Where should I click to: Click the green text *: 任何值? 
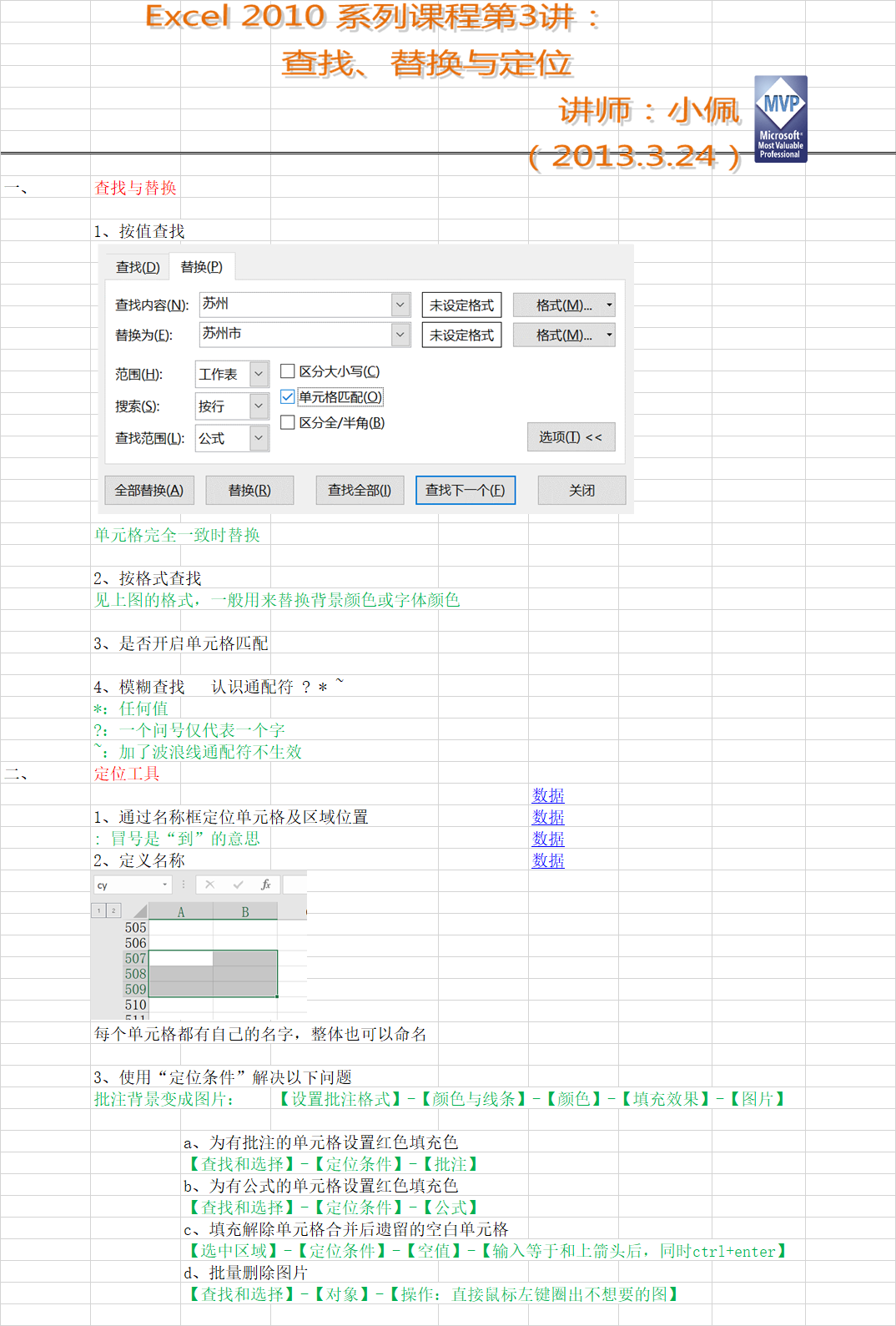click(131, 708)
